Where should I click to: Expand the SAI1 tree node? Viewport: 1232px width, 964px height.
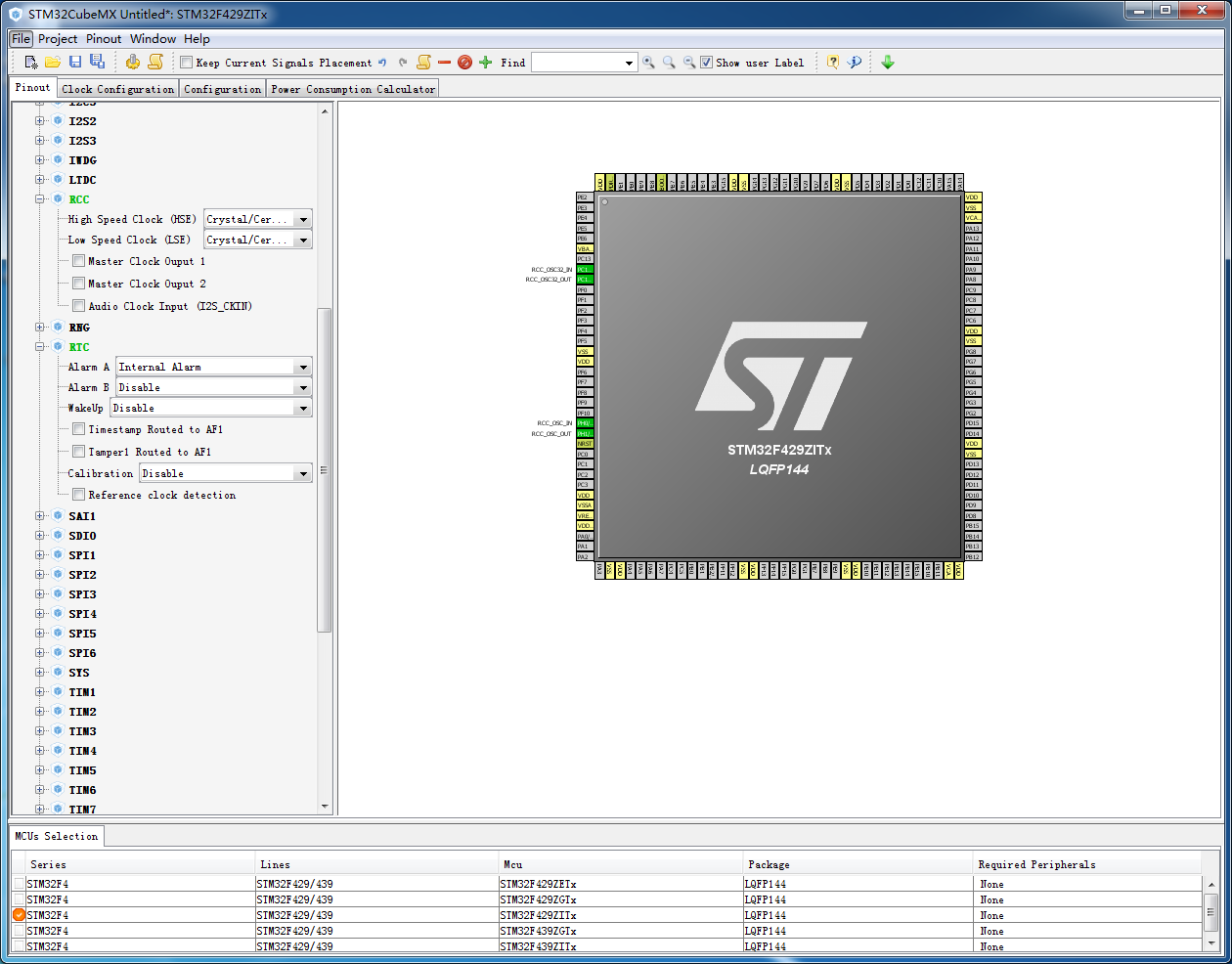pyautogui.click(x=40, y=515)
